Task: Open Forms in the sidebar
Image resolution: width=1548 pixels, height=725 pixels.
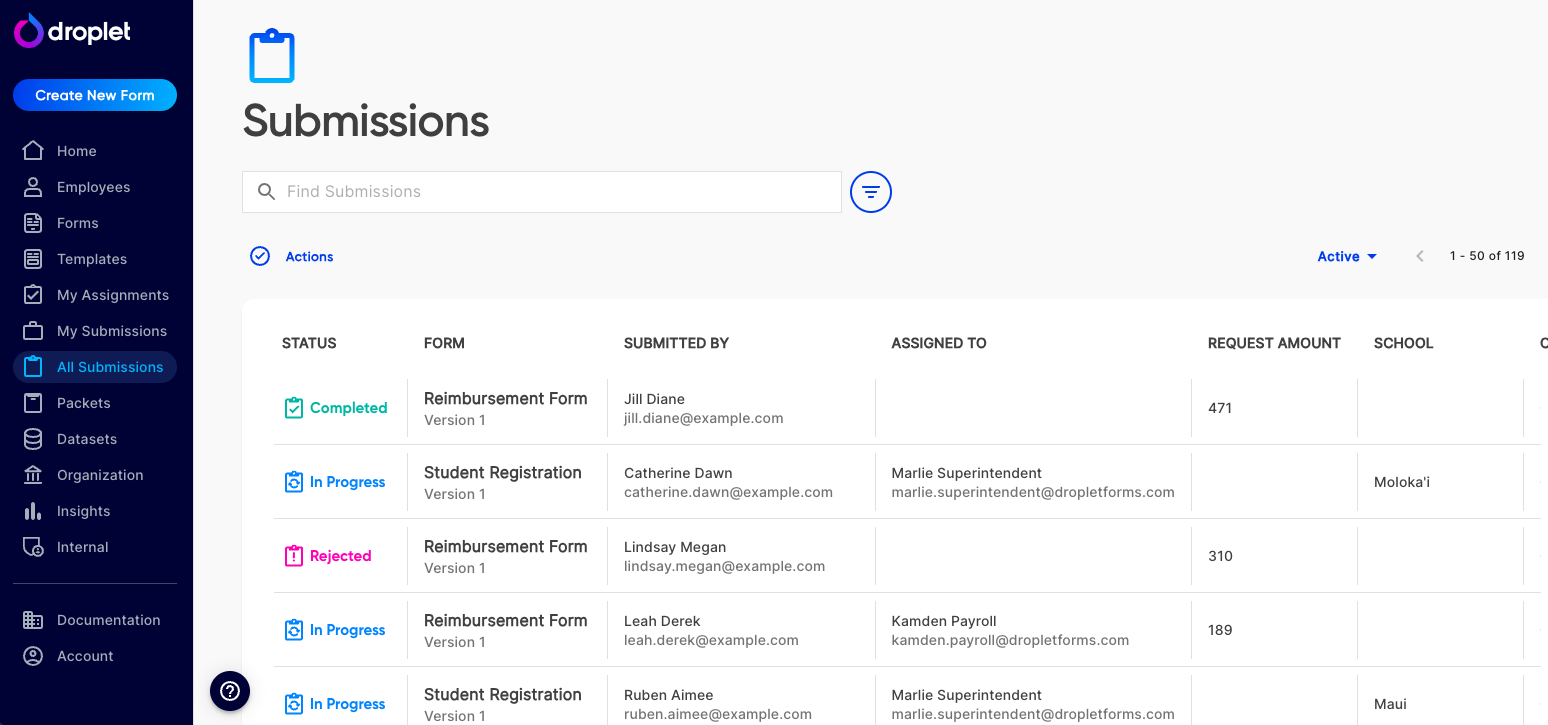Action: coord(95,223)
